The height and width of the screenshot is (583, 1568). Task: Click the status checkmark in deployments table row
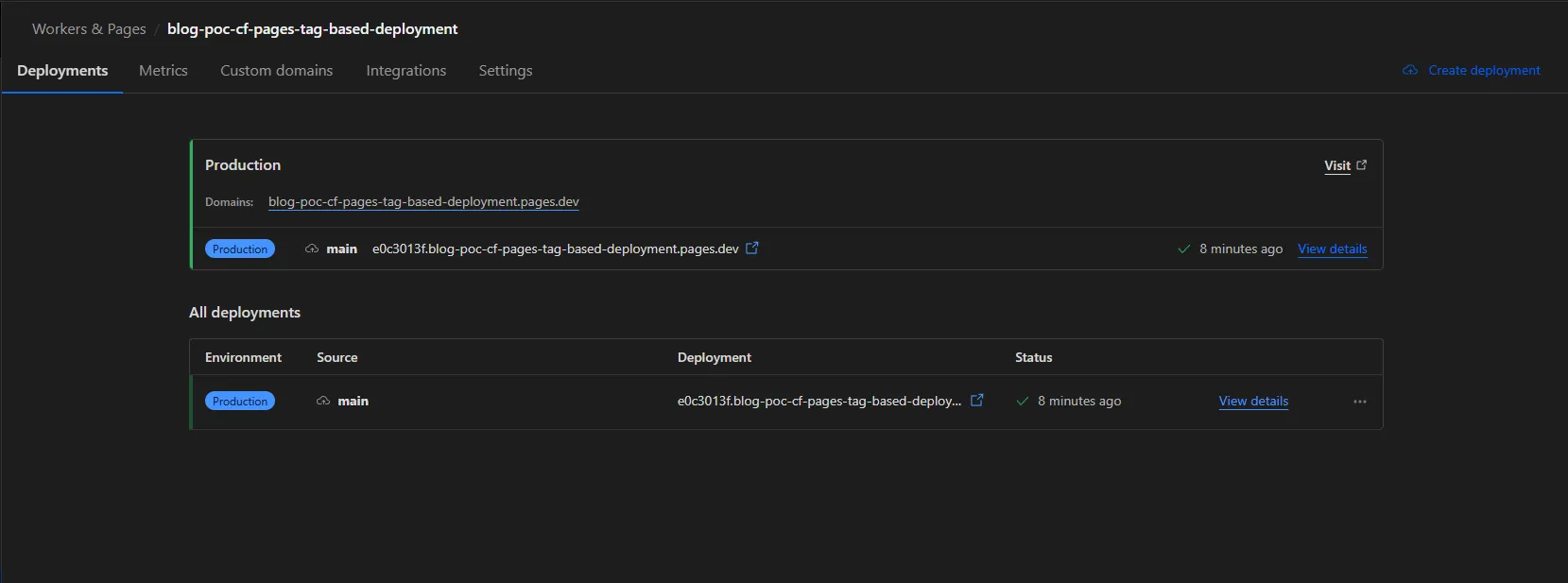tap(1022, 402)
